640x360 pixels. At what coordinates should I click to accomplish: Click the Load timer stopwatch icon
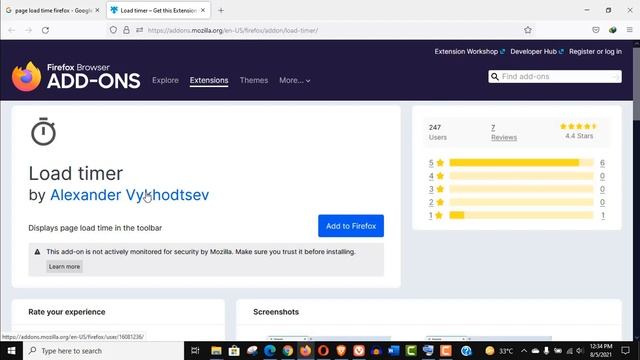tap(43, 131)
